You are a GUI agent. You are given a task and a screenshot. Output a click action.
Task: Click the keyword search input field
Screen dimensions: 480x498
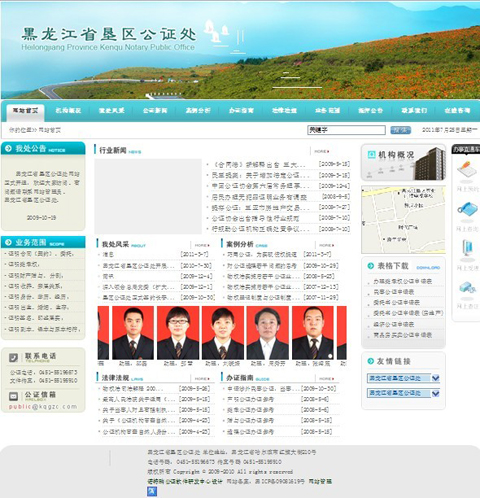[x=346, y=130]
